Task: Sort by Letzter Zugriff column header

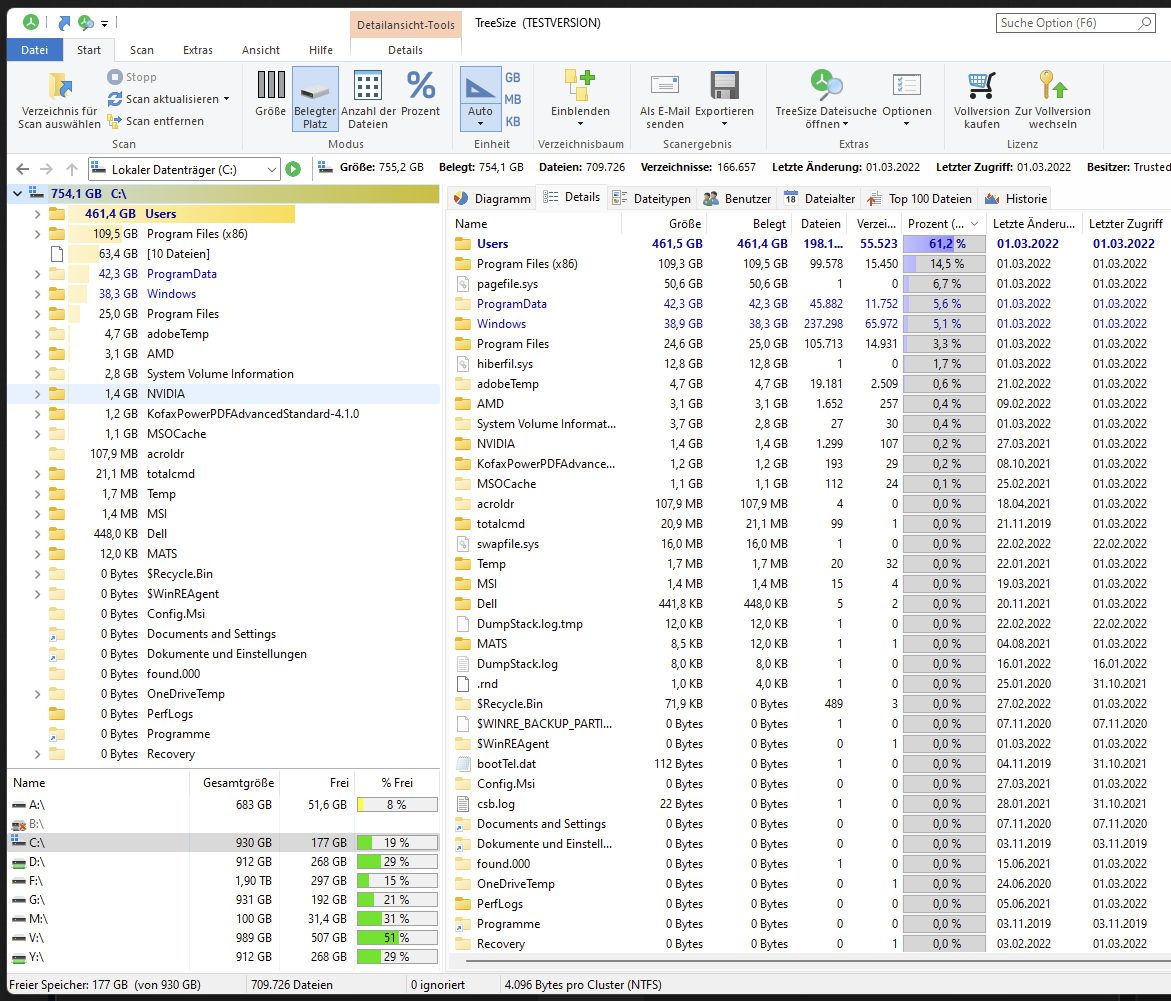Action: 1125,223
